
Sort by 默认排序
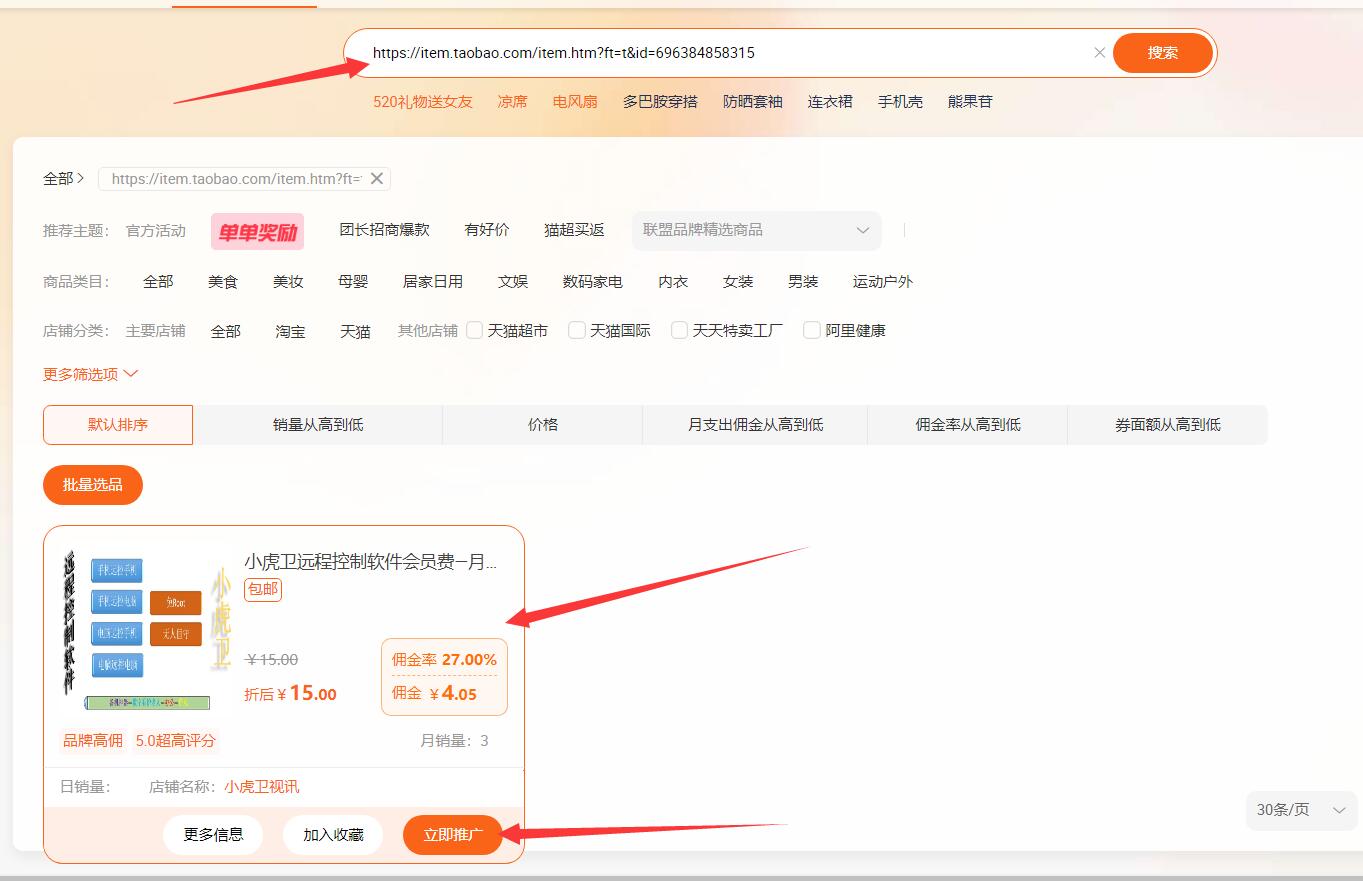click(x=118, y=425)
